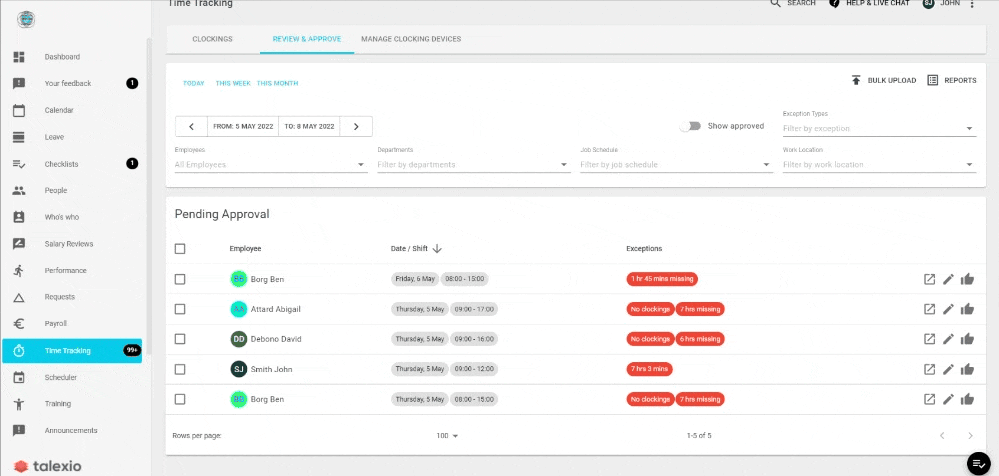Open details icon for Smith John row

pyautogui.click(x=930, y=369)
